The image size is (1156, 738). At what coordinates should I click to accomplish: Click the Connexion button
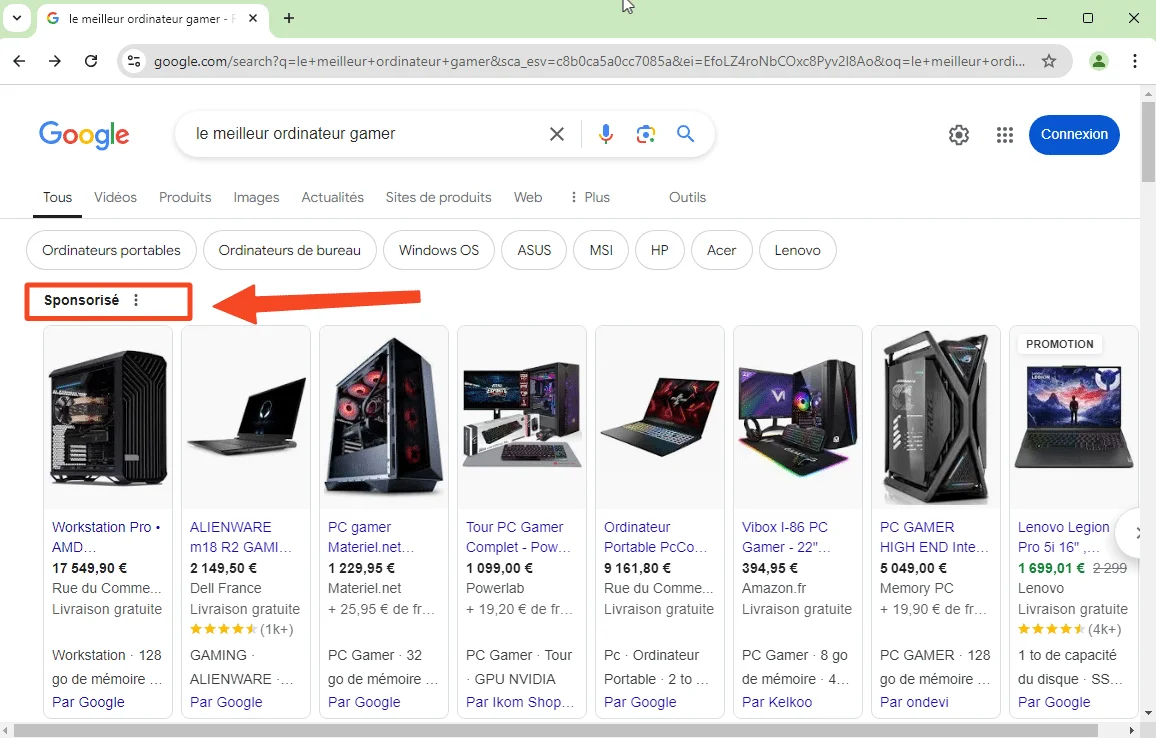point(1074,135)
